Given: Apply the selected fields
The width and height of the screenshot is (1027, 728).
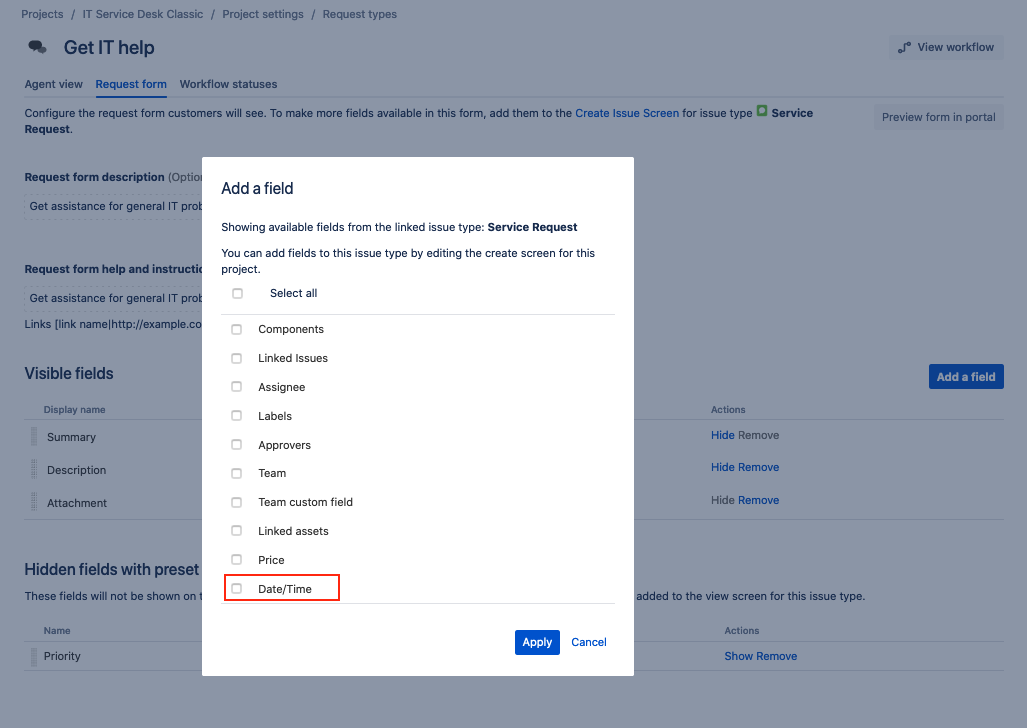Looking at the screenshot, I should click(x=537, y=642).
